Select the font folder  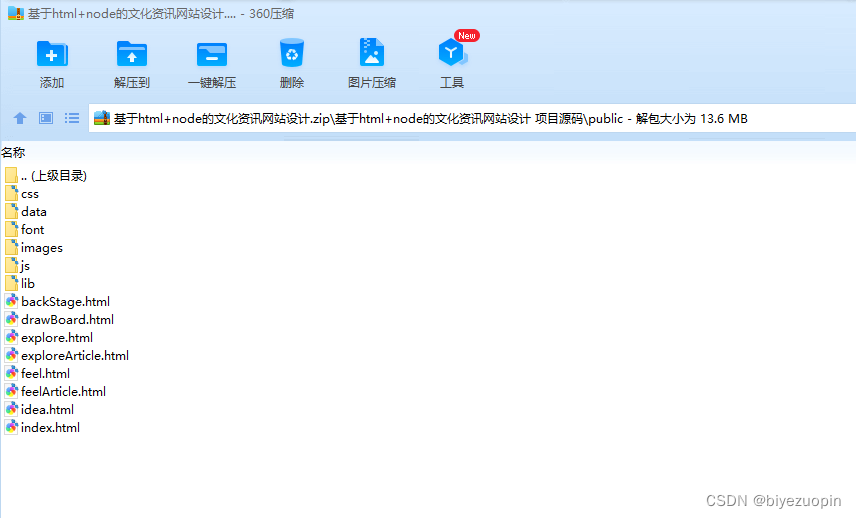pos(25,230)
